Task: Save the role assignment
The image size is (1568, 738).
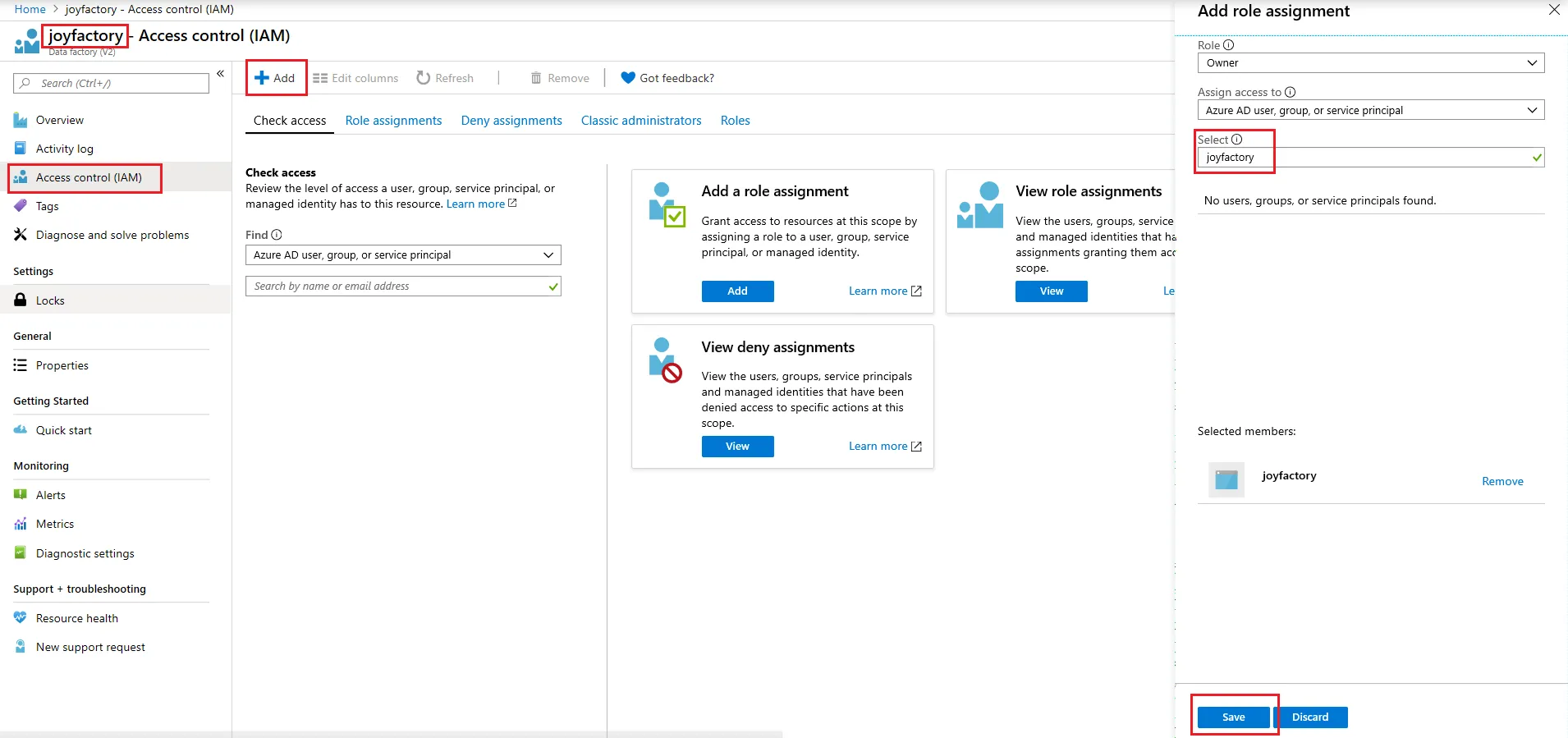Action: pyautogui.click(x=1233, y=717)
